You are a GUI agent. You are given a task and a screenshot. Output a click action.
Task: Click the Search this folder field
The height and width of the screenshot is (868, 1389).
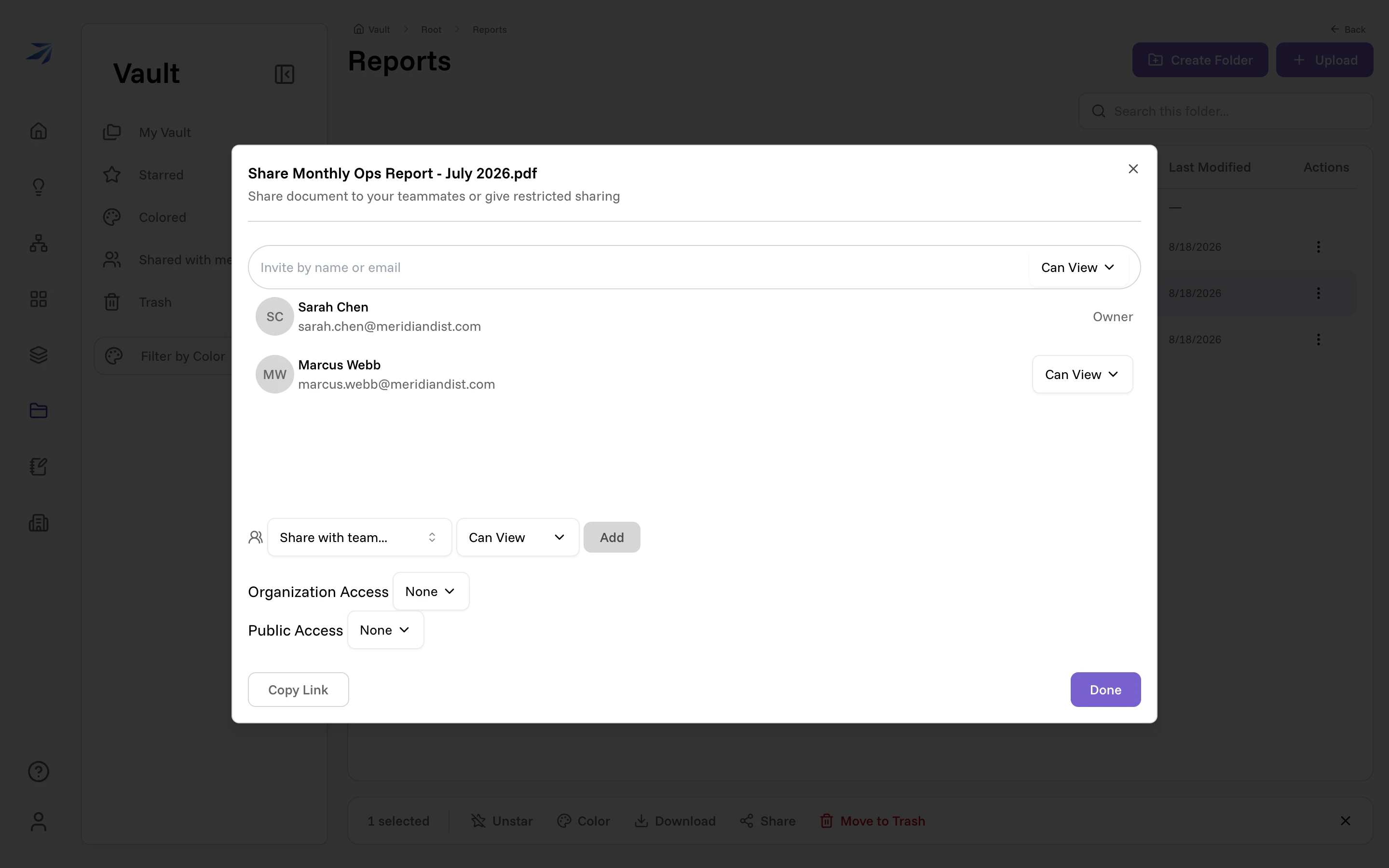(1226, 111)
